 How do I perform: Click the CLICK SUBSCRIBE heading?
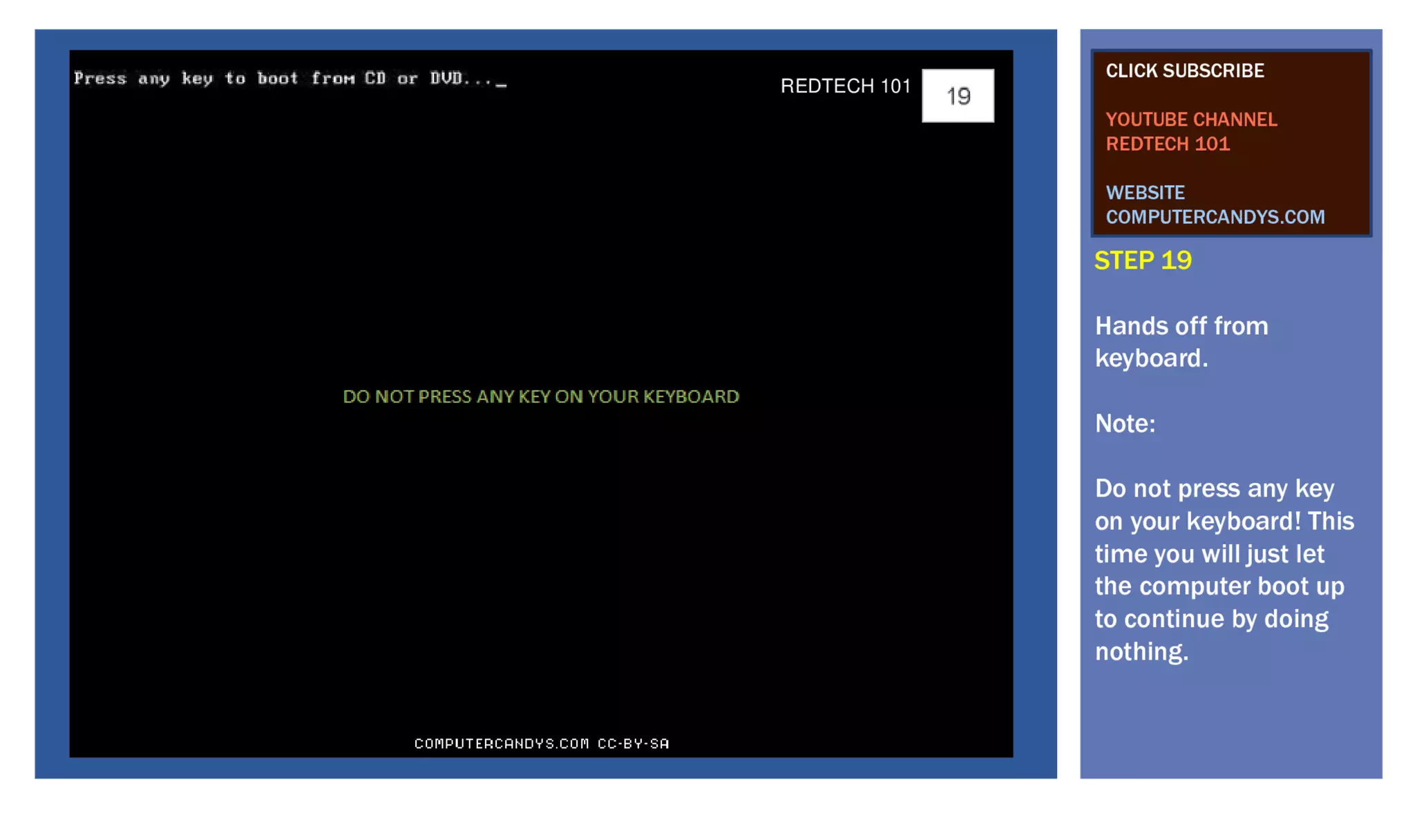point(1184,71)
